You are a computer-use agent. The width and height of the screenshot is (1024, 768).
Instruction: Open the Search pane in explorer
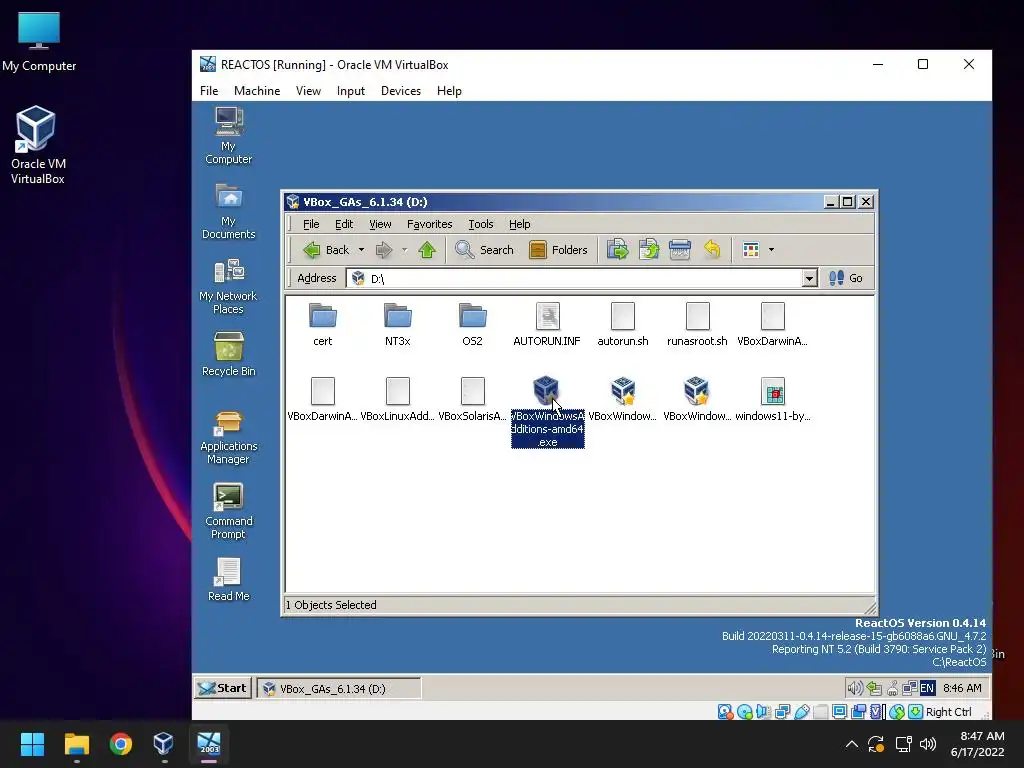click(x=484, y=249)
